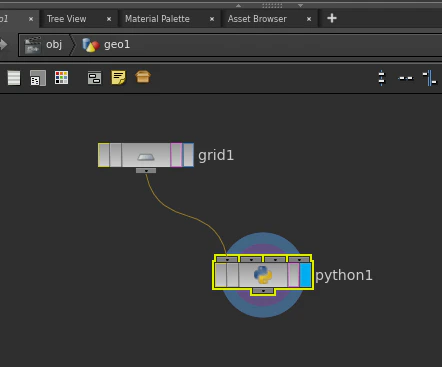Viewport: 442px width, 367px height.
Task: Click the layout connected nodes icon
Action: click(429, 78)
